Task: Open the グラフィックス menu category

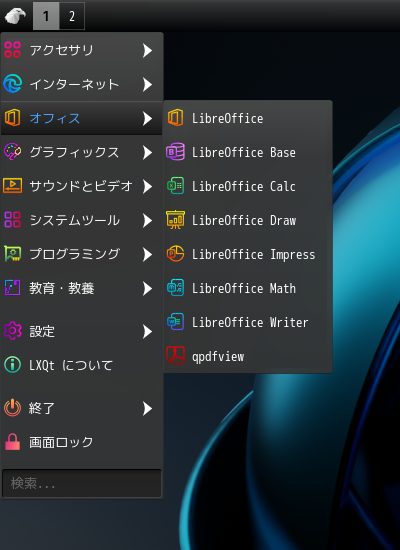Action: [81, 153]
